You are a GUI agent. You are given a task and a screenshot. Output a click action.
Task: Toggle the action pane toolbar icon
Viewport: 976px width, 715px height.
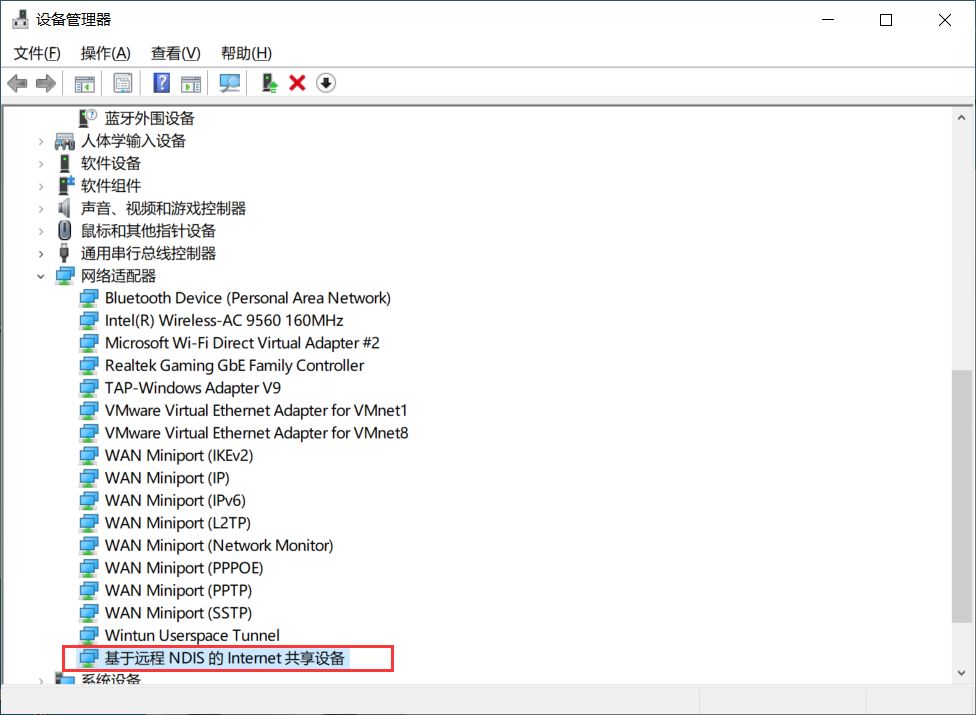pyautogui.click(x=191, y=83)
